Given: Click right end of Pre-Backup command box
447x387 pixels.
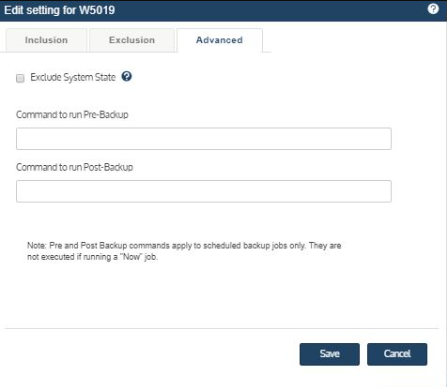Looking at the screenshot, I should (383, 139).
